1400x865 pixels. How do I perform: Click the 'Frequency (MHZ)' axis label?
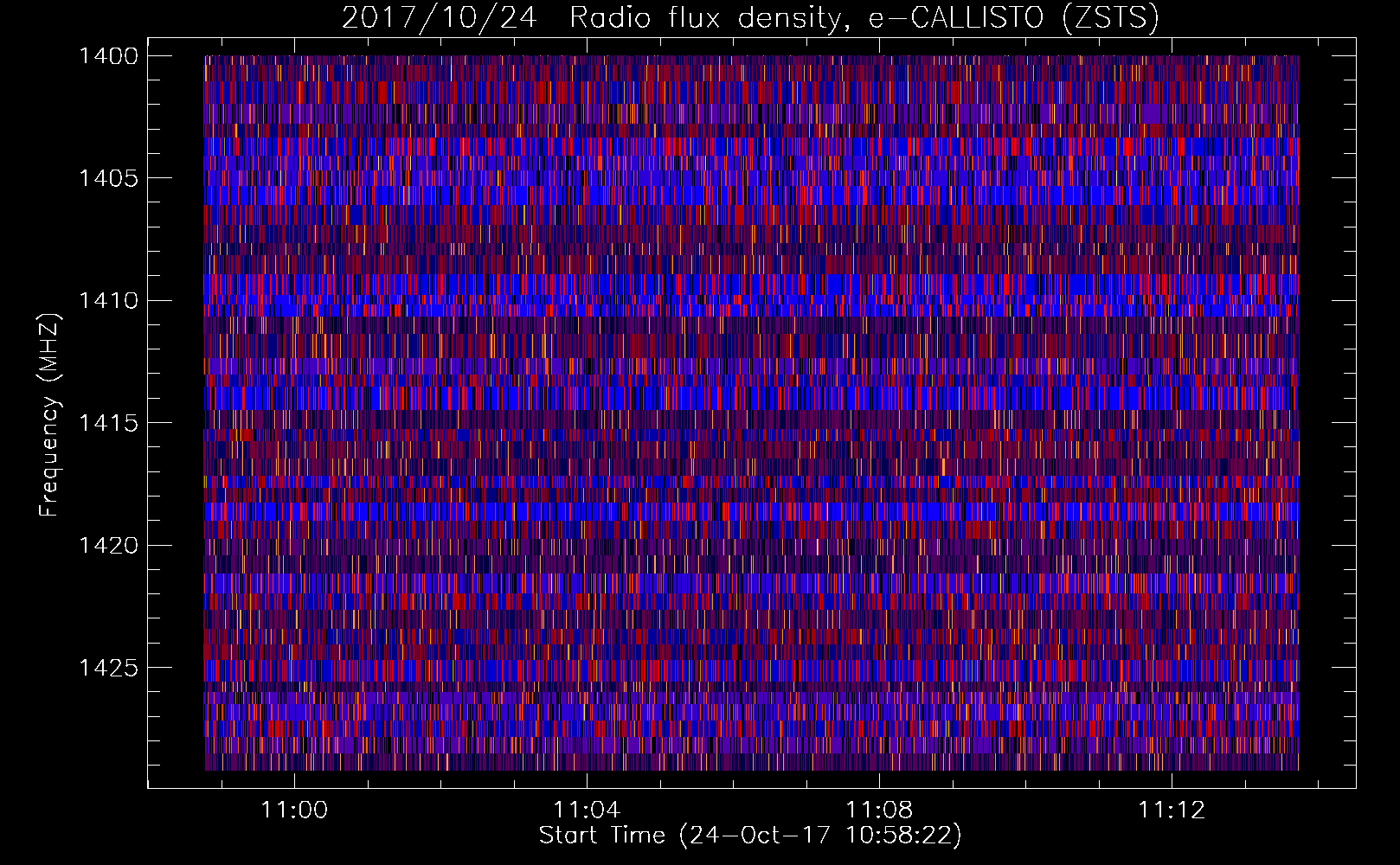[x=49, y=415]
